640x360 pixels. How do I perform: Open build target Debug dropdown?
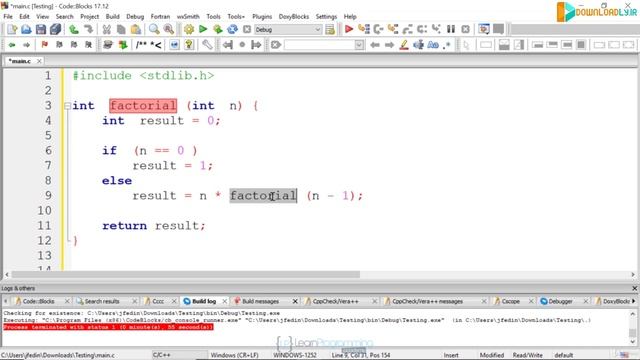click(x=288, y=29)
